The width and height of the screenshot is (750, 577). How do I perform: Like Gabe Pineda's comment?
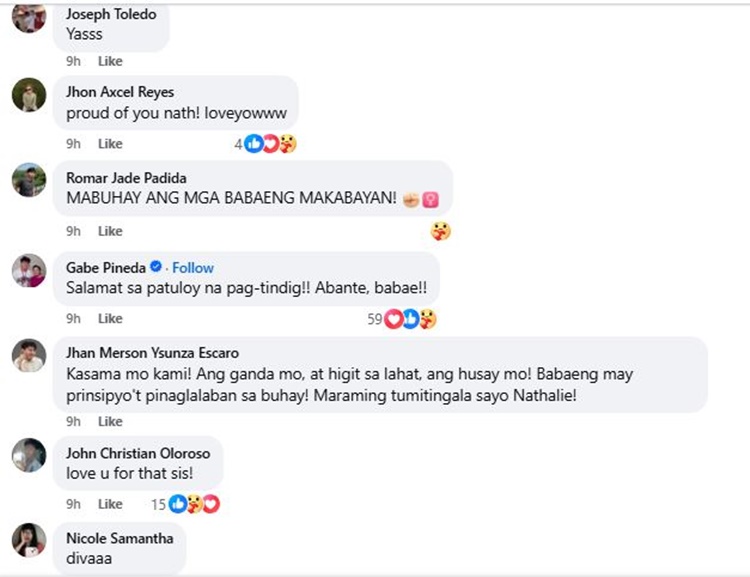(x=110, y=318)
